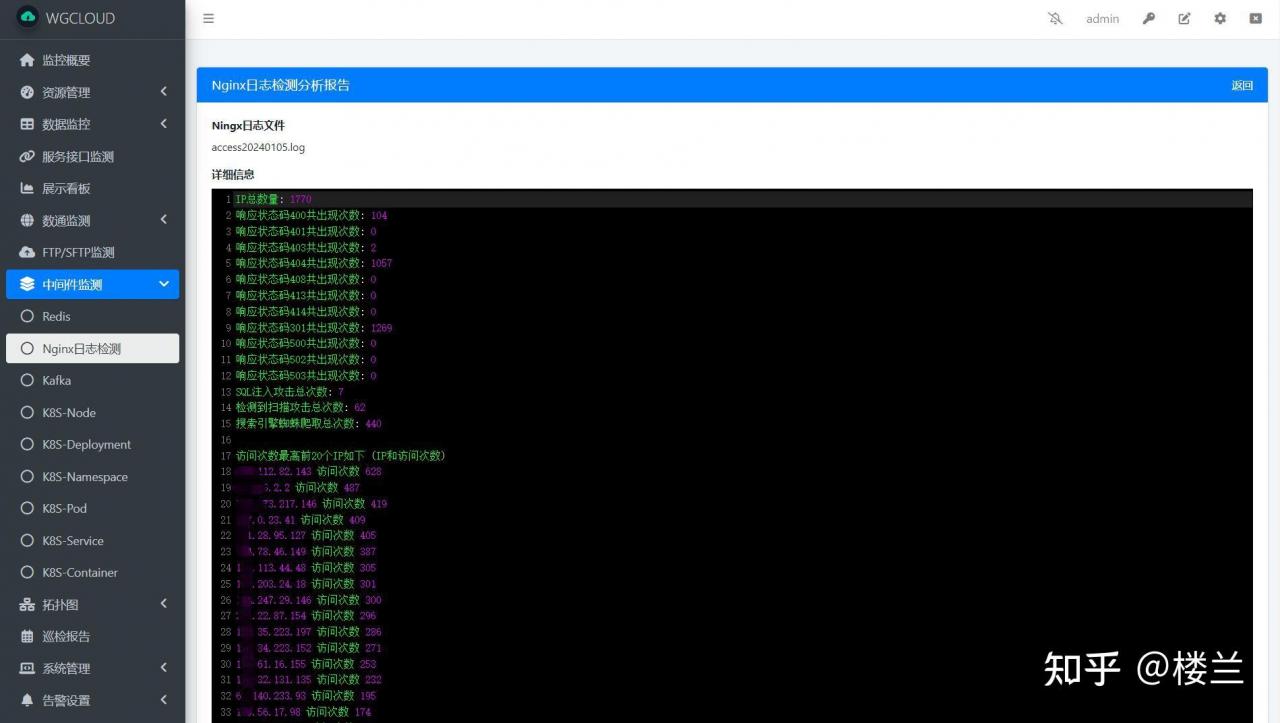Open the K8S-Namespace submenu item
The width and height of the screenshot is (1280, 723).
(92, 476)
